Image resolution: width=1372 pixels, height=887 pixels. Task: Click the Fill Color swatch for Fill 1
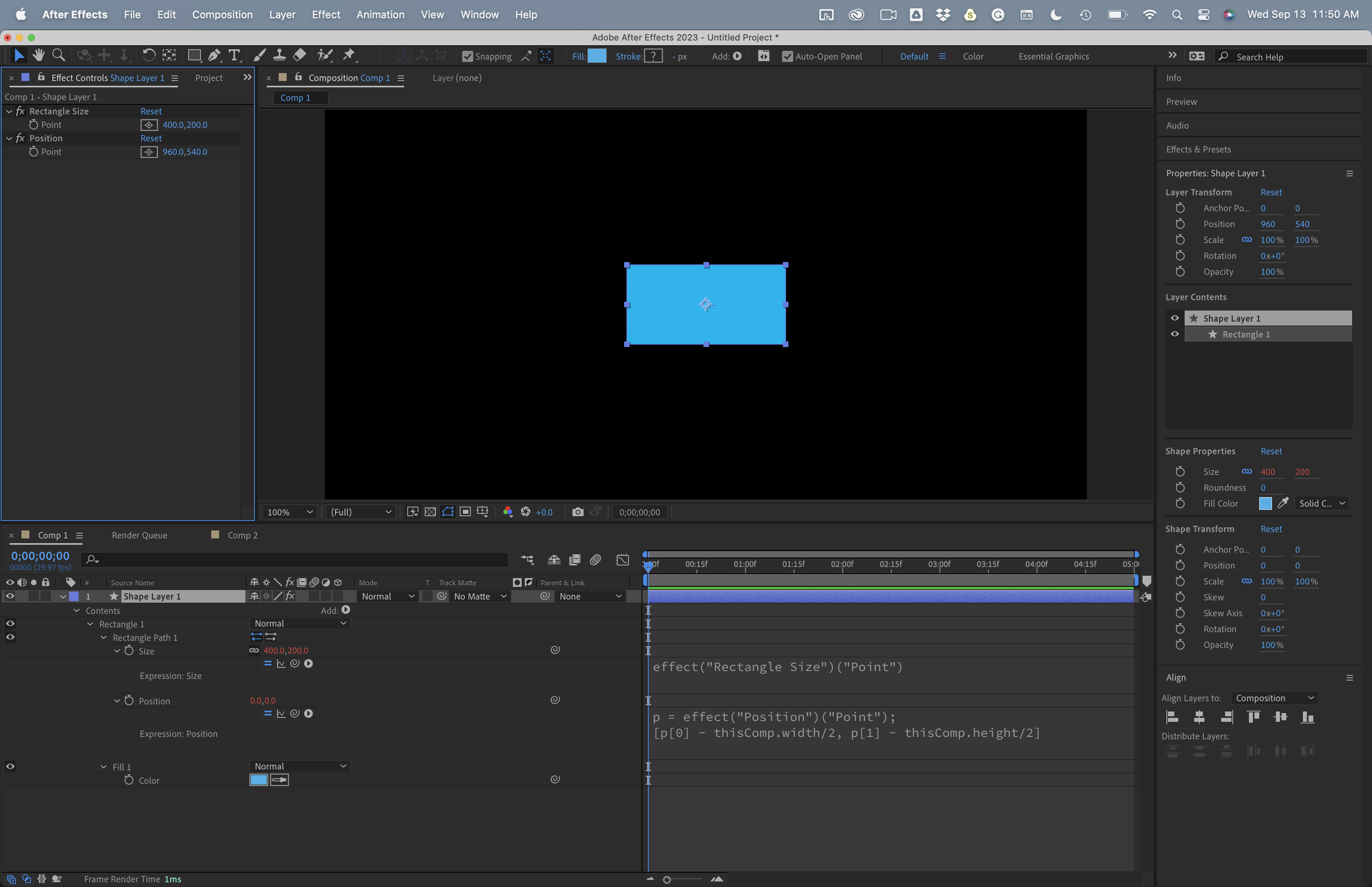point(258,780)
